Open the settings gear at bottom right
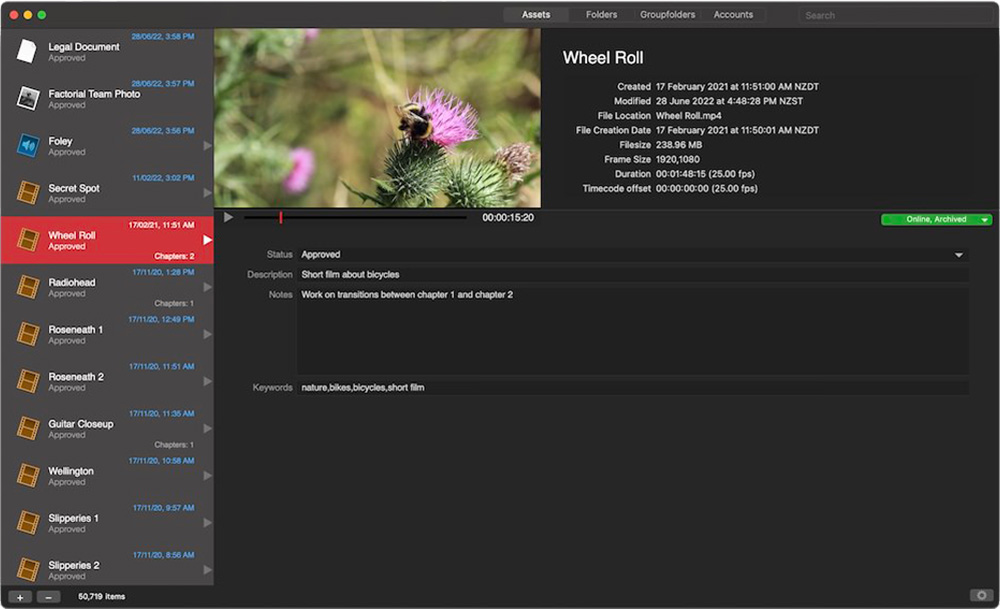Screen dimensions: 1000x609 980,596
